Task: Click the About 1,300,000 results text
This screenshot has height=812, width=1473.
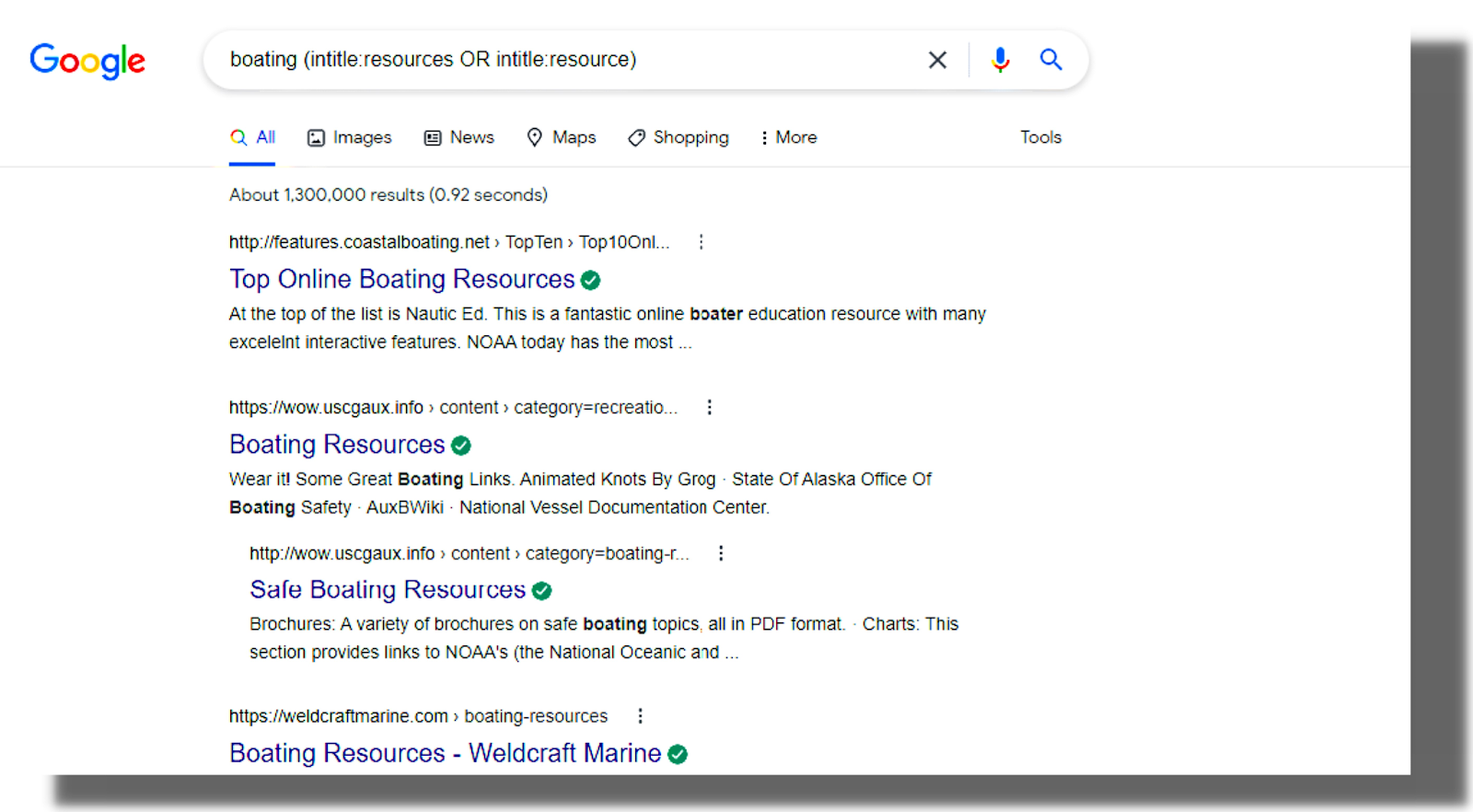Action: [389, 195]
